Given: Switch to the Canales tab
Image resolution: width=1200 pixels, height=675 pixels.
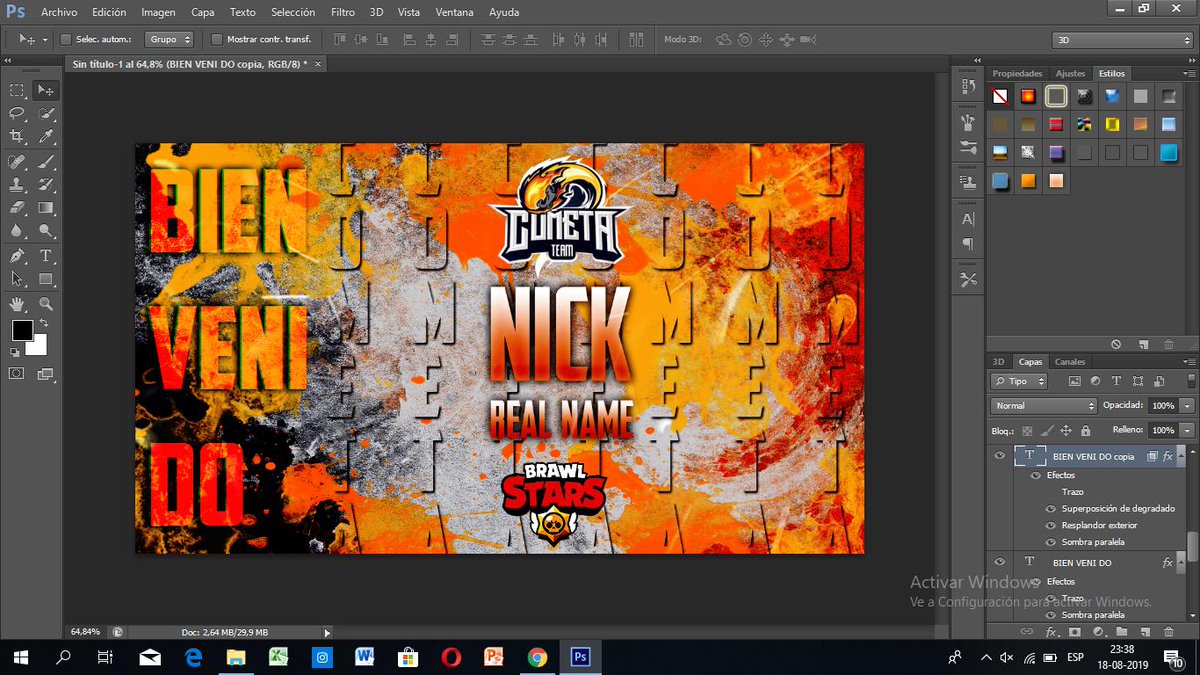Looking at the screenshot, I should pos(1070,362).
